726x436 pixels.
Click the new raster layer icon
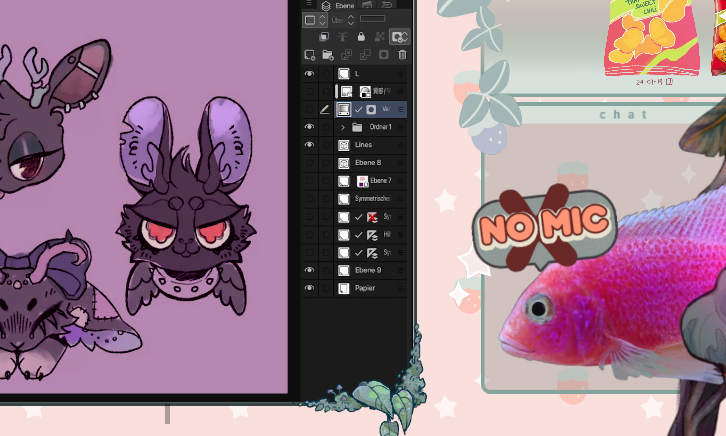[x=310, y=55]
